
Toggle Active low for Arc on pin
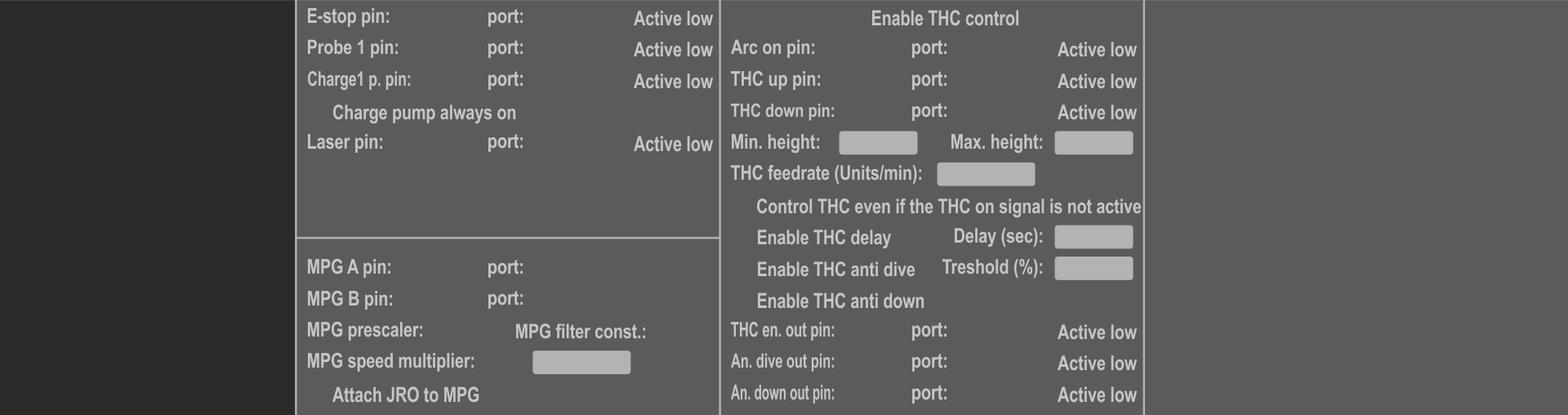coord(1097,50)
